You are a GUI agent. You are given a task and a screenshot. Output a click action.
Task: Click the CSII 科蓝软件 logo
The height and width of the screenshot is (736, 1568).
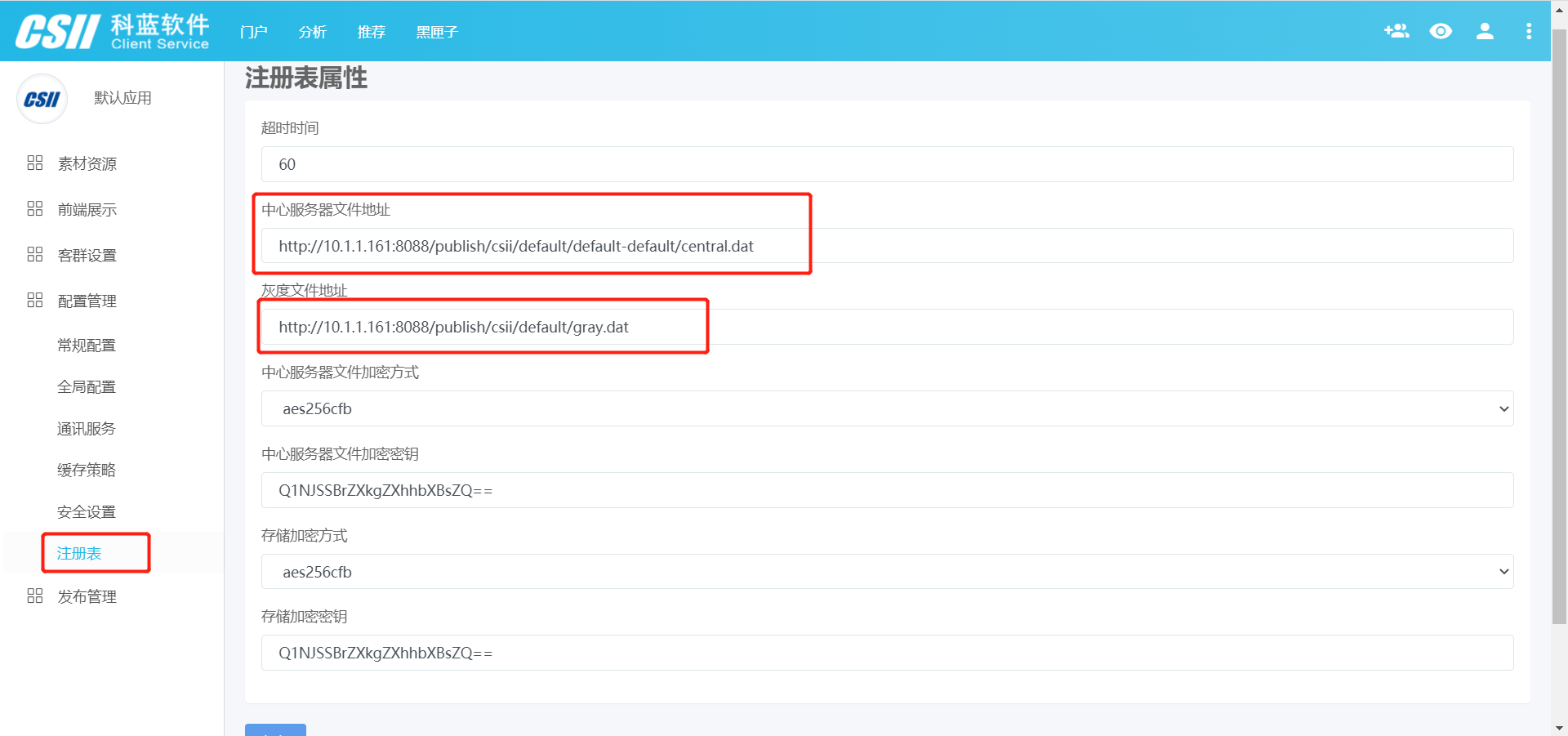pyautogui.click(x=113, y=32)
